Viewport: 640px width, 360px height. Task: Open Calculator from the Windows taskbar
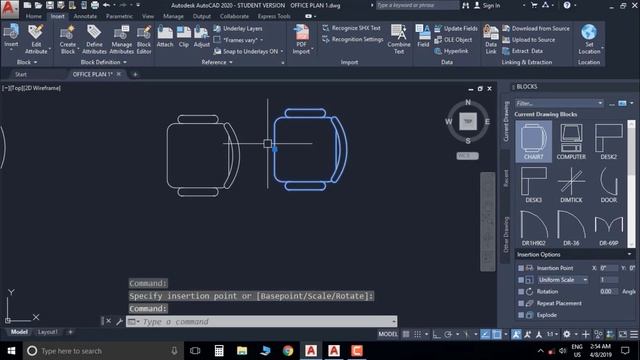coord(219,351)
